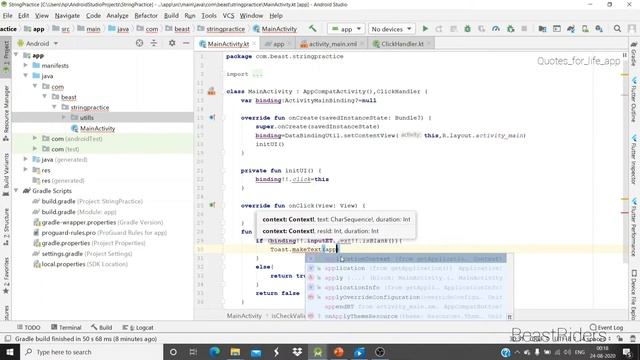Screen dimensions: 640x360
Task: Open the Mail app on the taskbar
Action: (256, 352)
